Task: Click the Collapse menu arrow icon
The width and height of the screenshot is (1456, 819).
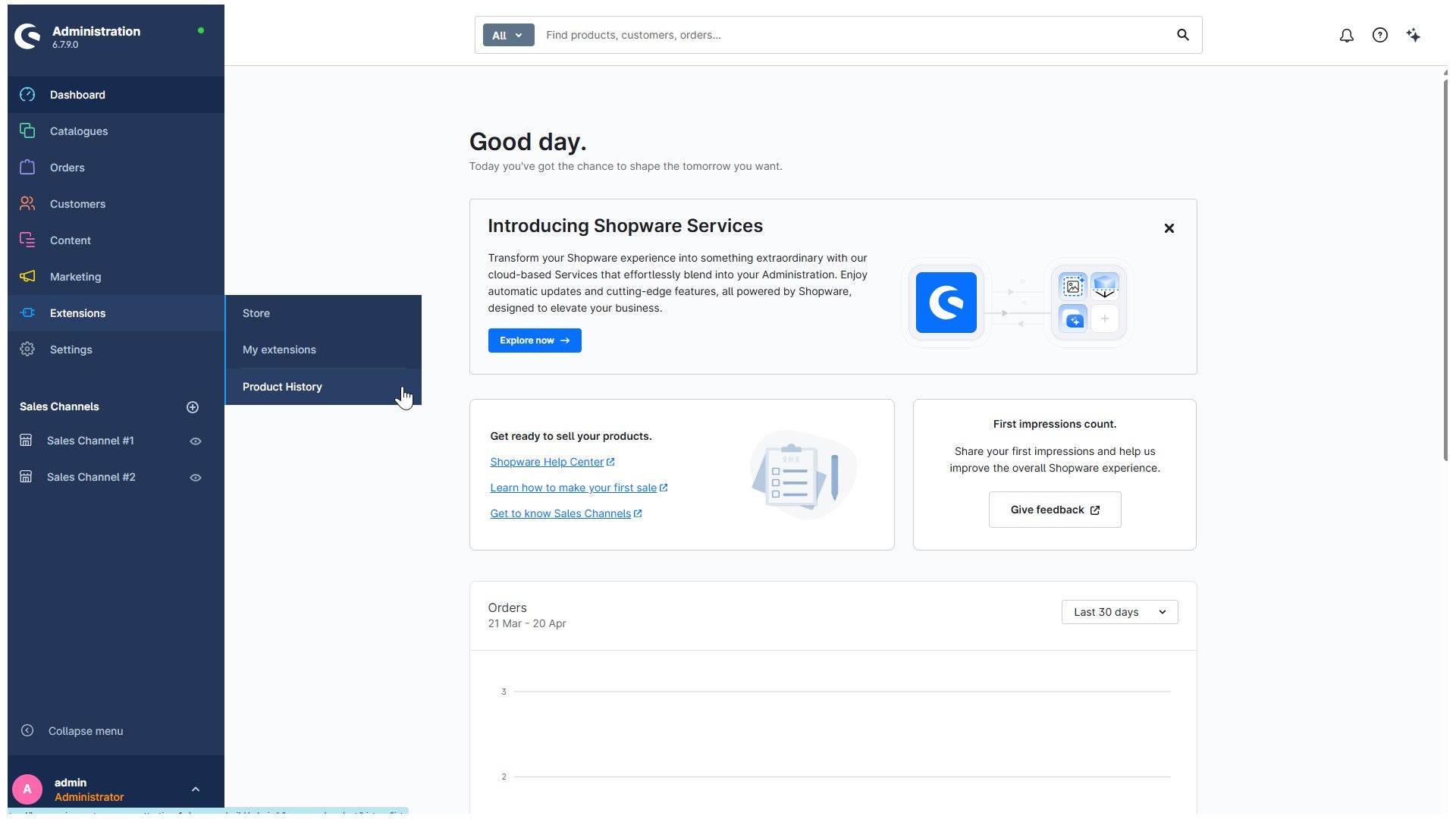Action: pyautogui.click(x=27, y=731)
